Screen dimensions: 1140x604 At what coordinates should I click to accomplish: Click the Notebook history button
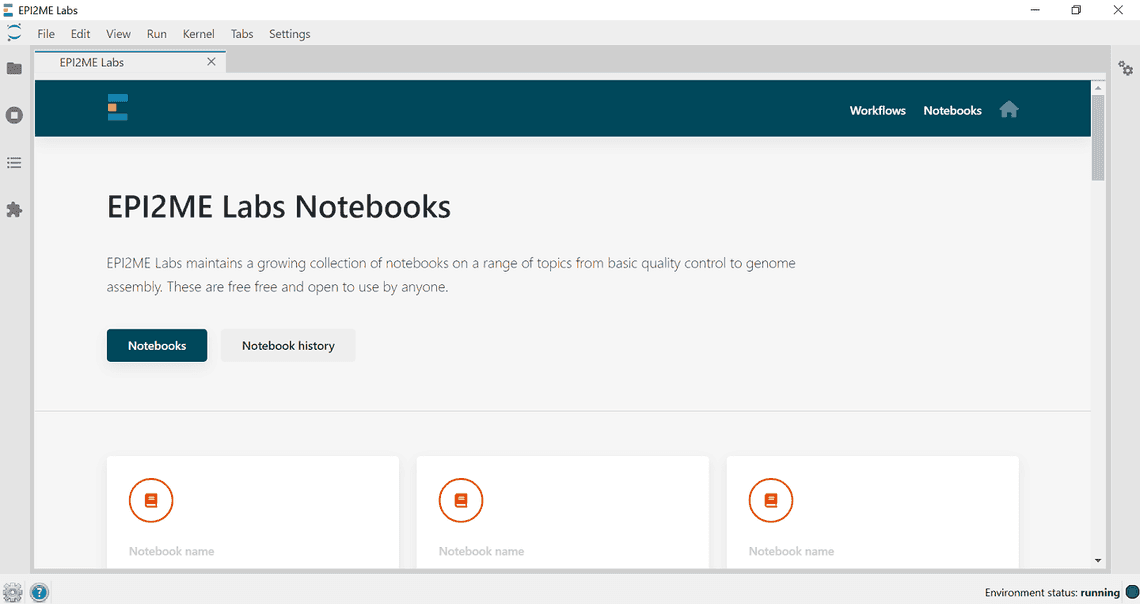coord(288,346)
